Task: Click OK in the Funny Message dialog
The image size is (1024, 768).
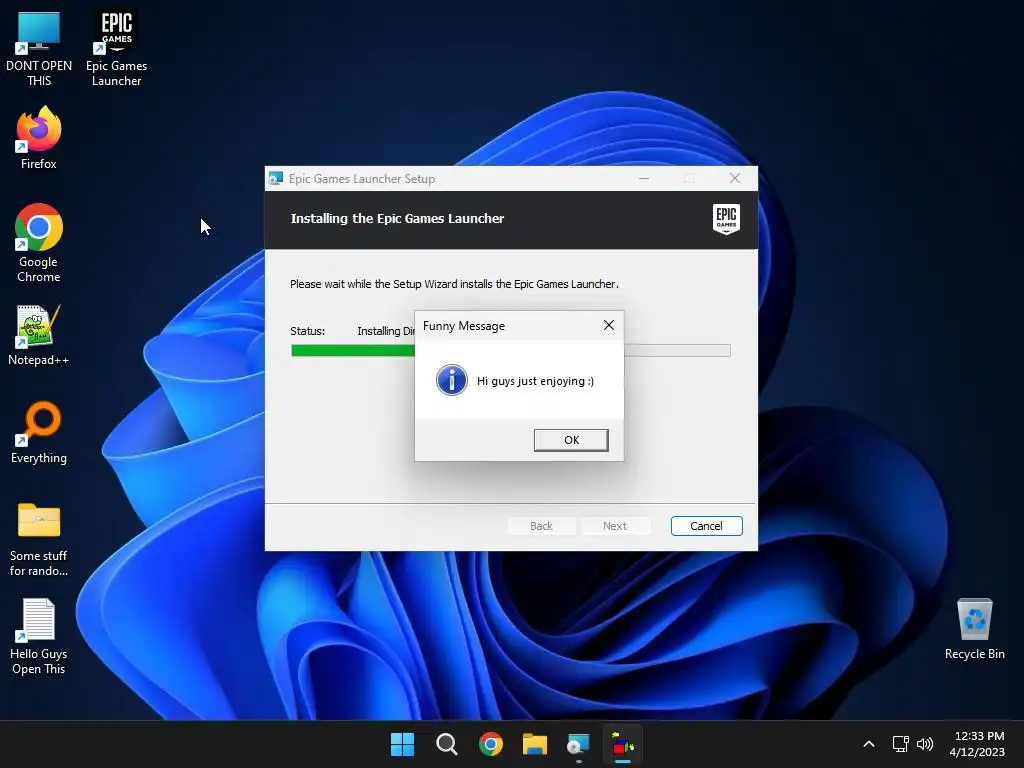Action: [x=571, y=440]
